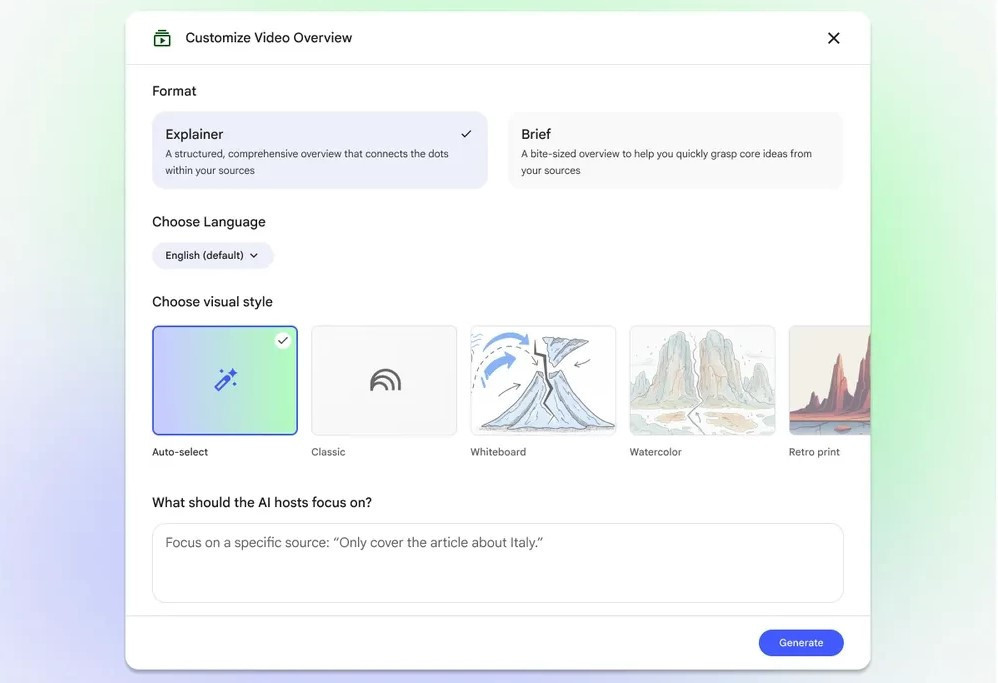Click the Whiteboard style label
Viewport: 998px width, 683px height.
coord(498,452)
